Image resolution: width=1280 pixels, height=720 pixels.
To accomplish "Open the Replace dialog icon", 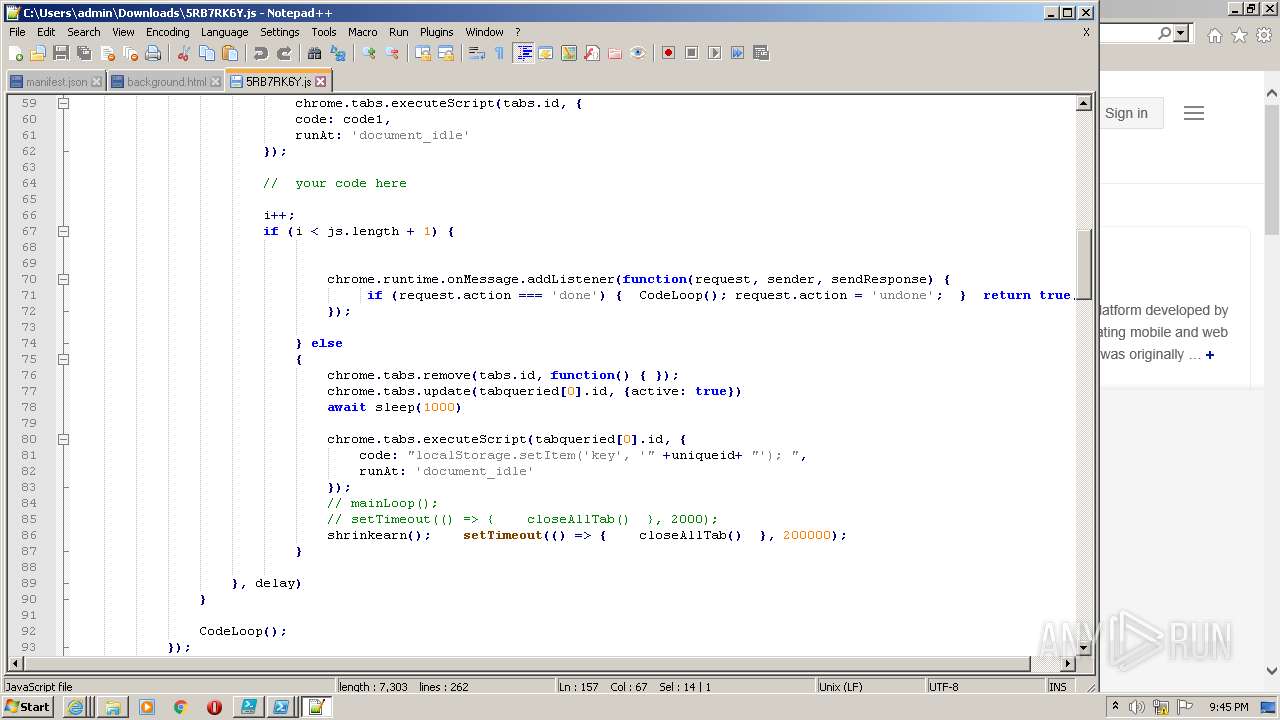I will pyautogui.click(x=338, y=53).
